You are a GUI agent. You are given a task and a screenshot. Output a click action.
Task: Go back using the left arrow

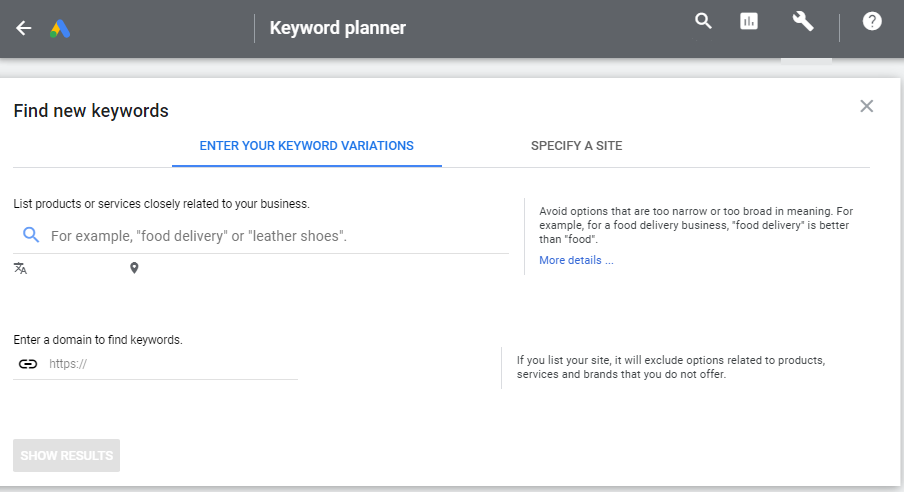click(x=24, y=28)
